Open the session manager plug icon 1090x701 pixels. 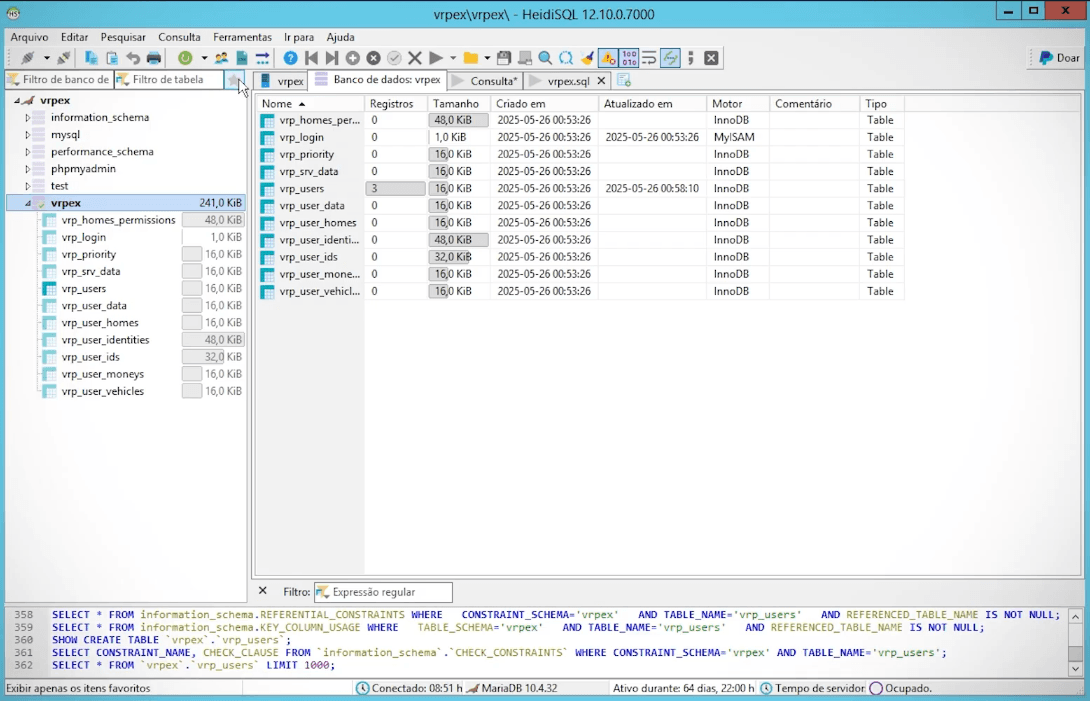coord(28,58)
